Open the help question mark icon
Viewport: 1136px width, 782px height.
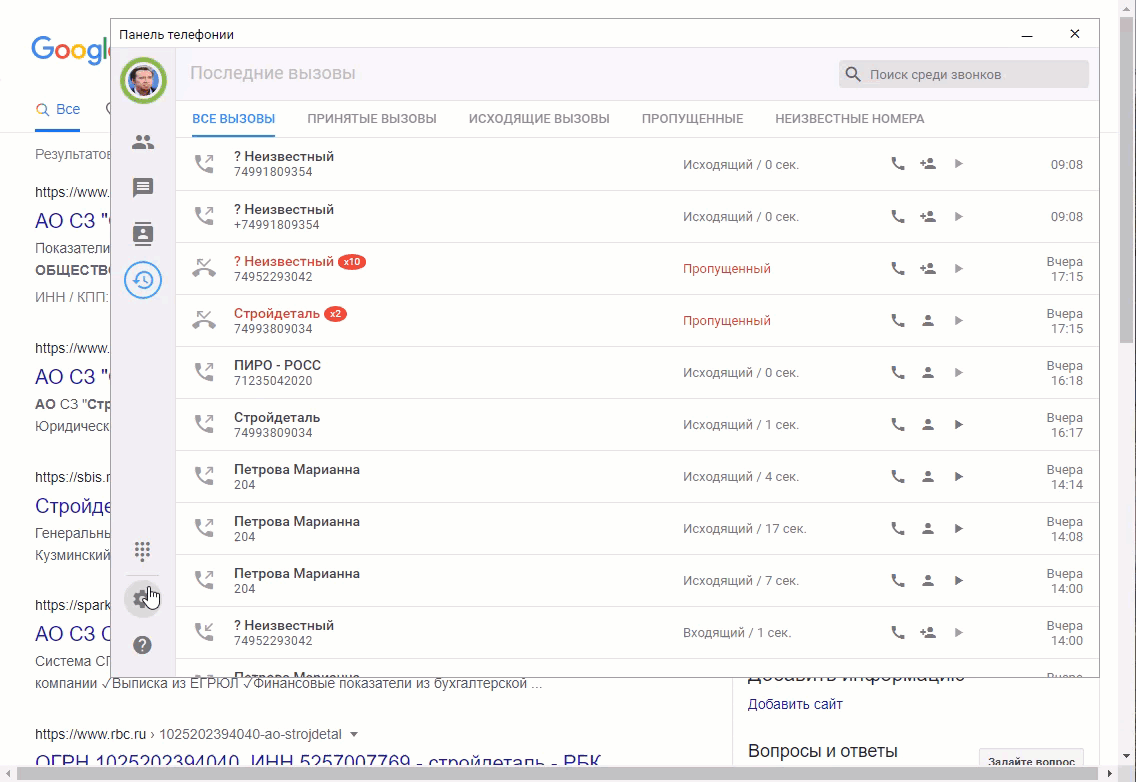click(143, 645)
